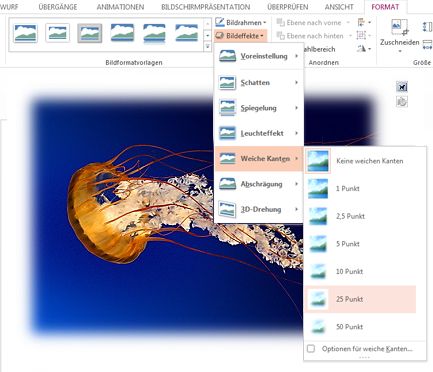
Task: Open the rotate objects dropdown icon
Action: click(364, 49)
